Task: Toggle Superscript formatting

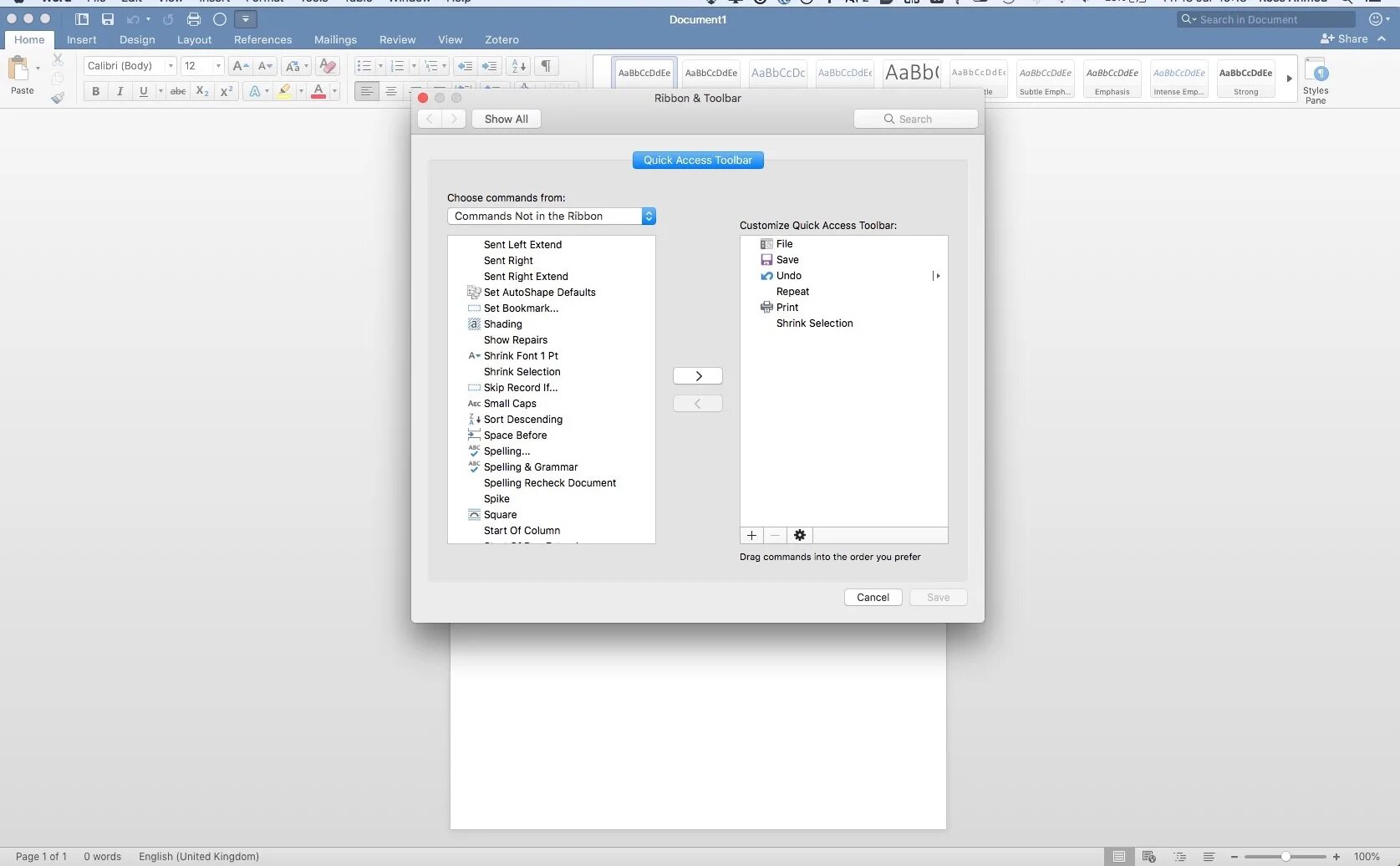Action: click(x=227, y=91)
